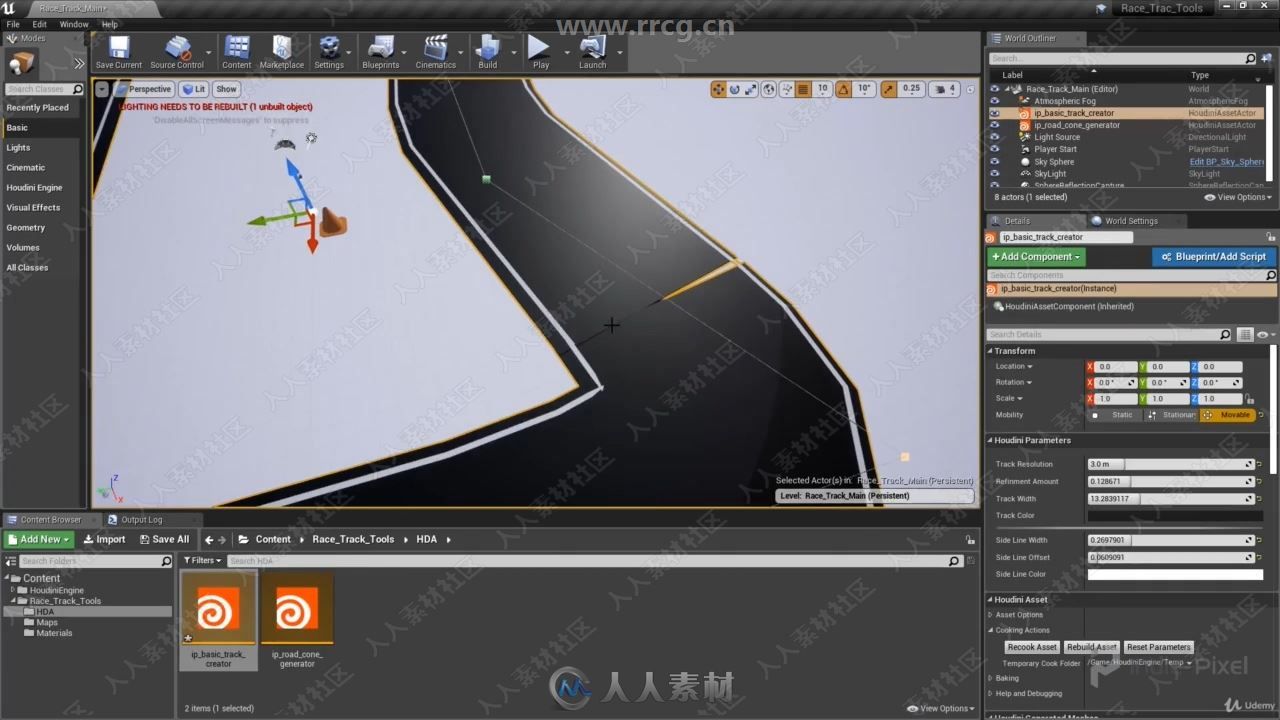Open the Help menu
This screenshot has height=720, width=1280.
110,24
